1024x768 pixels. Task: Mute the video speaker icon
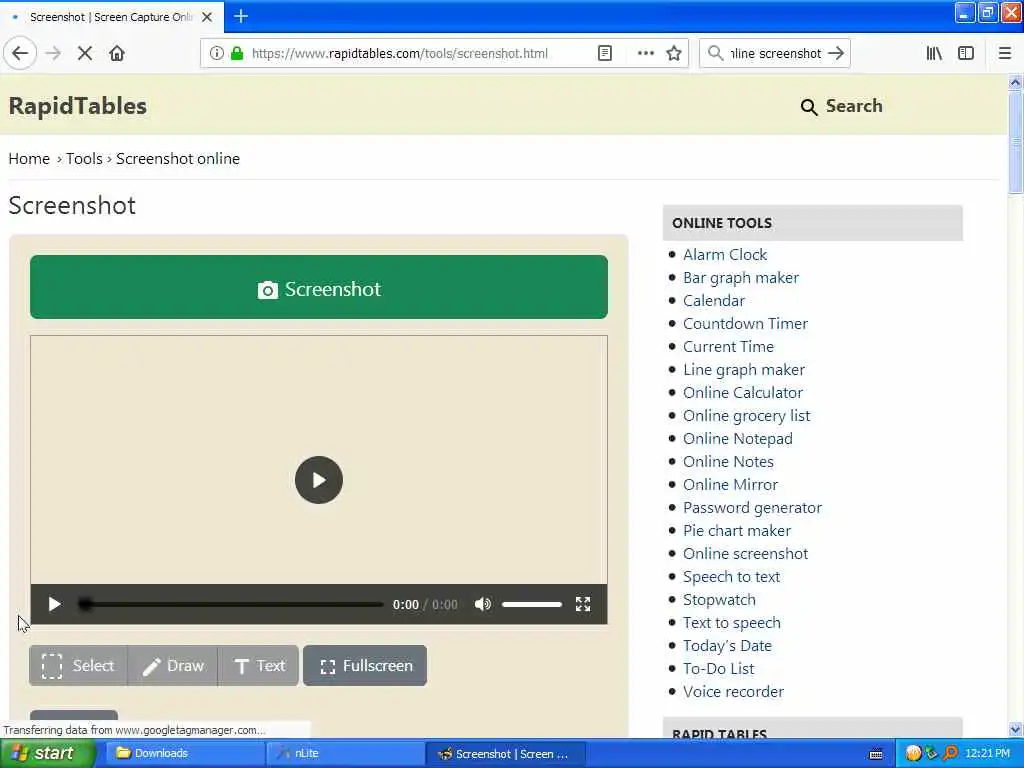tap(483, 604)
